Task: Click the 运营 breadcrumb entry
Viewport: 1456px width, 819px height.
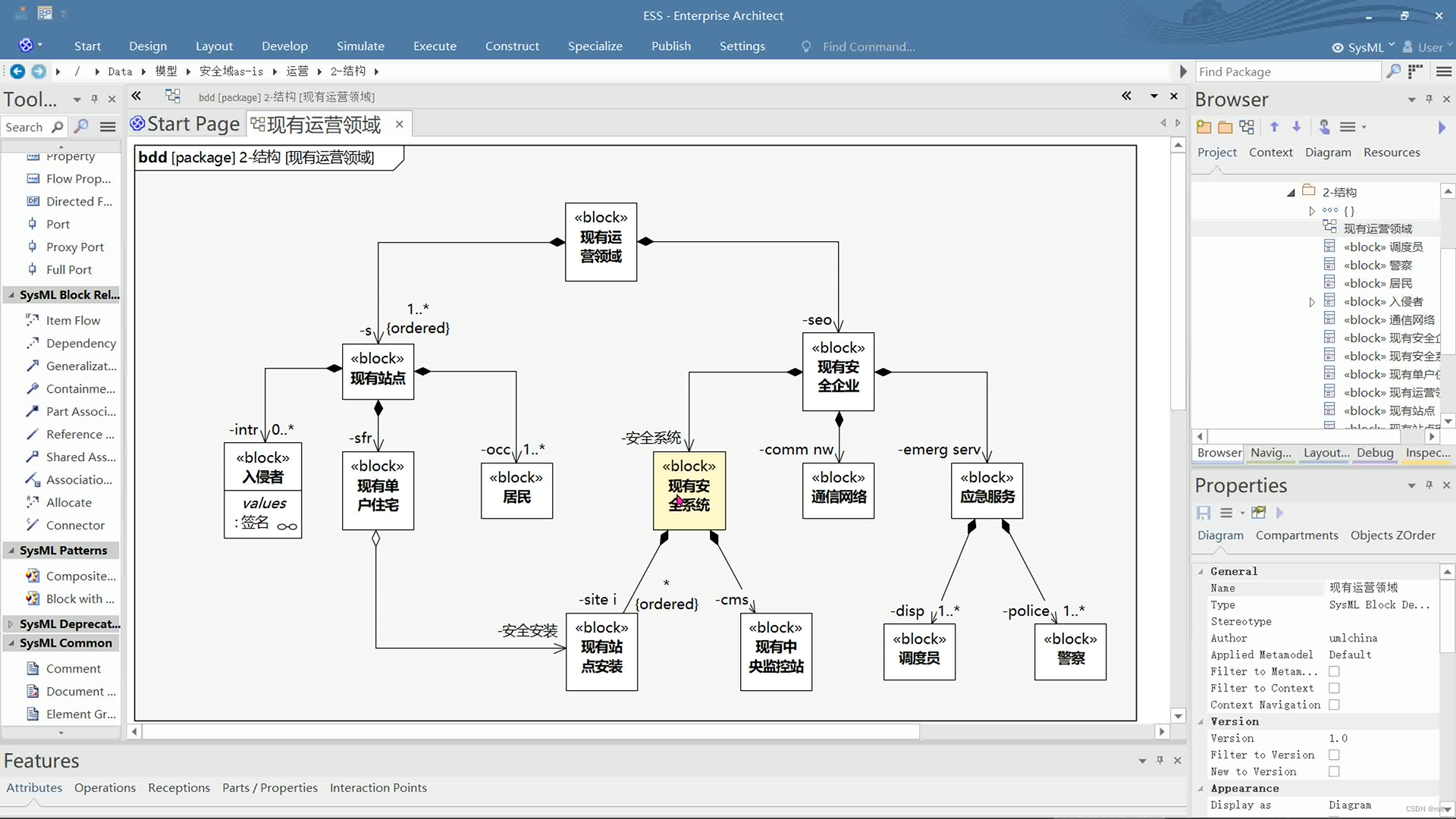Action: pos(298,71)
